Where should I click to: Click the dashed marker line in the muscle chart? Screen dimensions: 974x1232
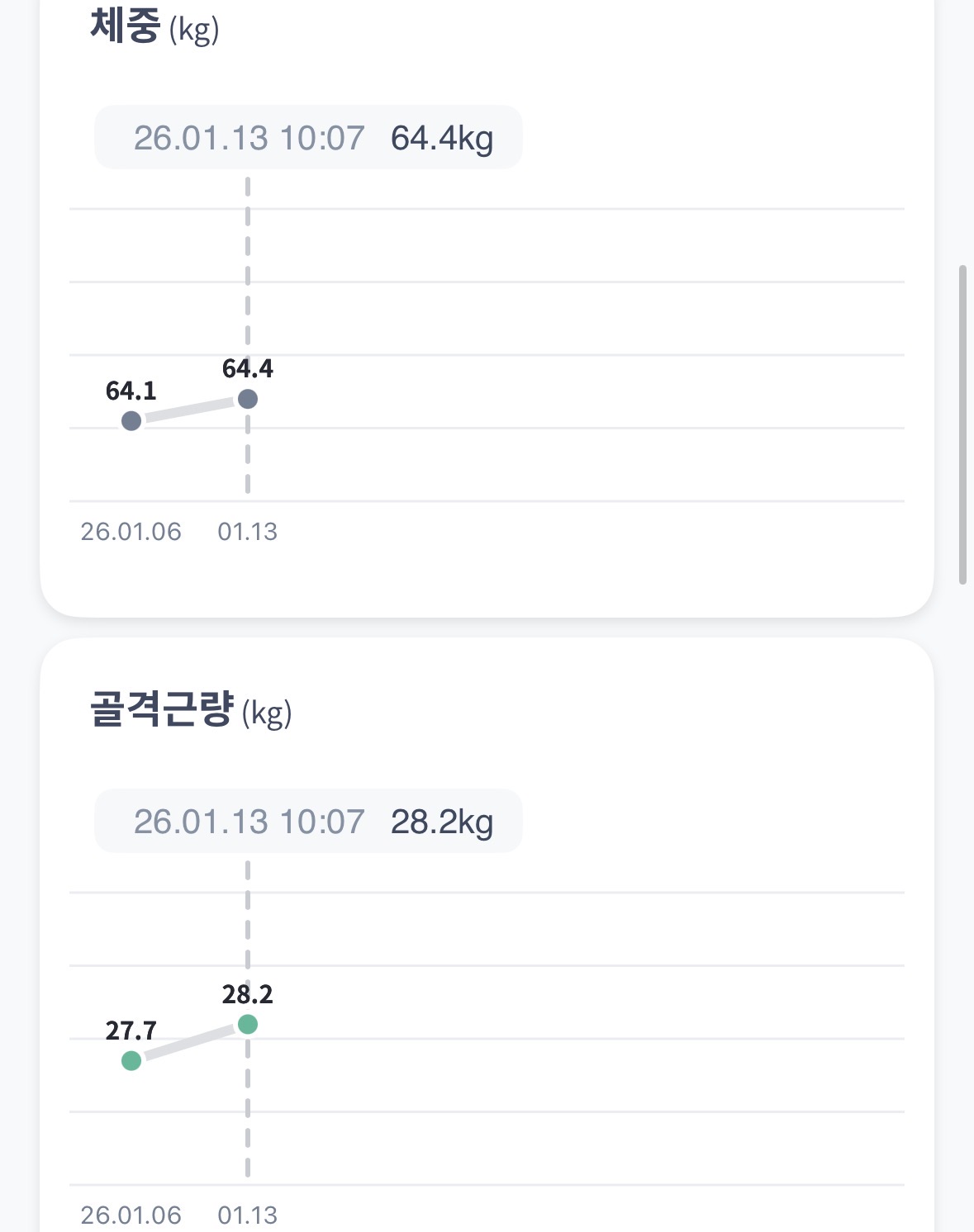[x=248, y=925]
